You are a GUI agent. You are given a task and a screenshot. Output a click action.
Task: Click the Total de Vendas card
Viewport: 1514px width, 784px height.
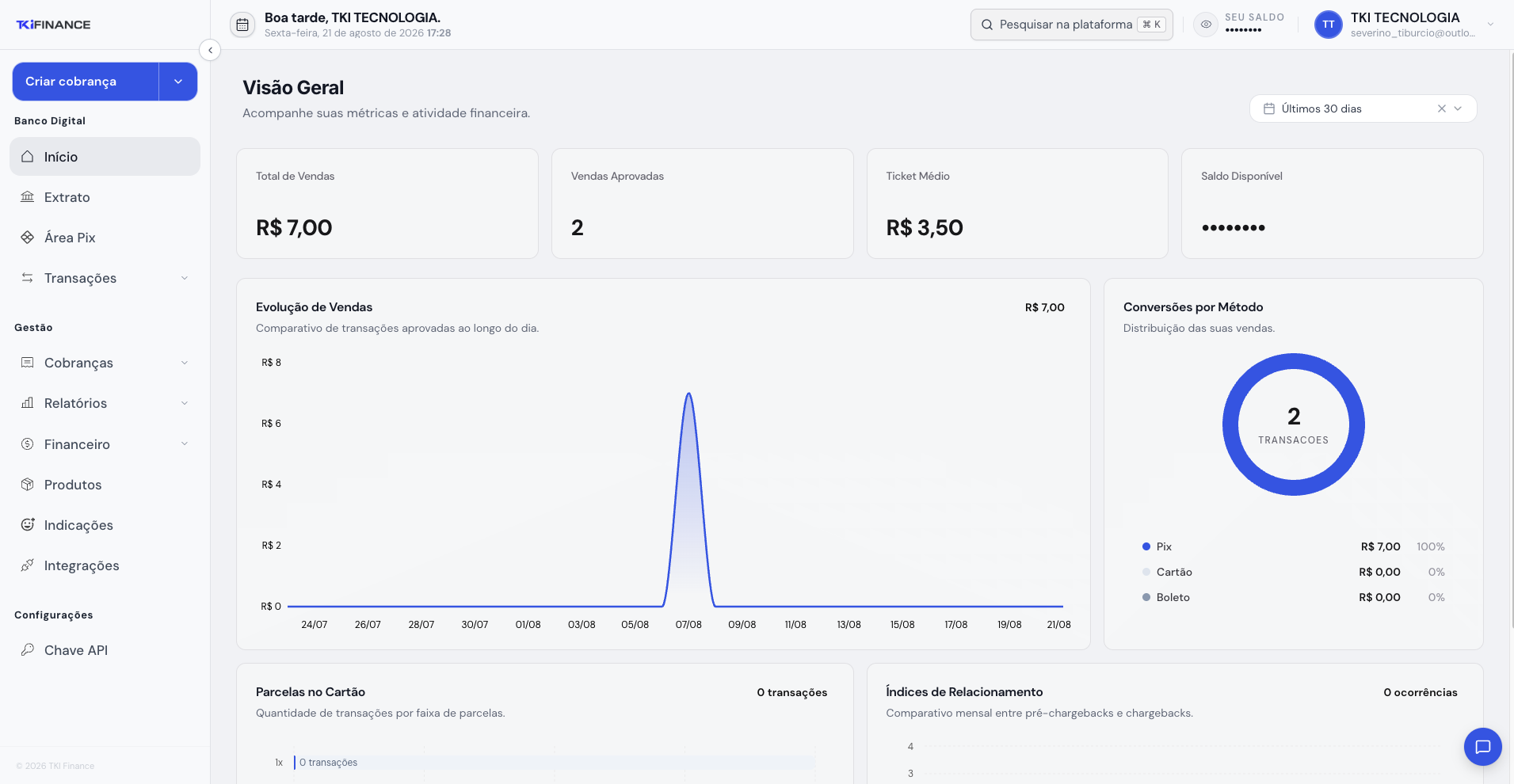tap(387, 204)
